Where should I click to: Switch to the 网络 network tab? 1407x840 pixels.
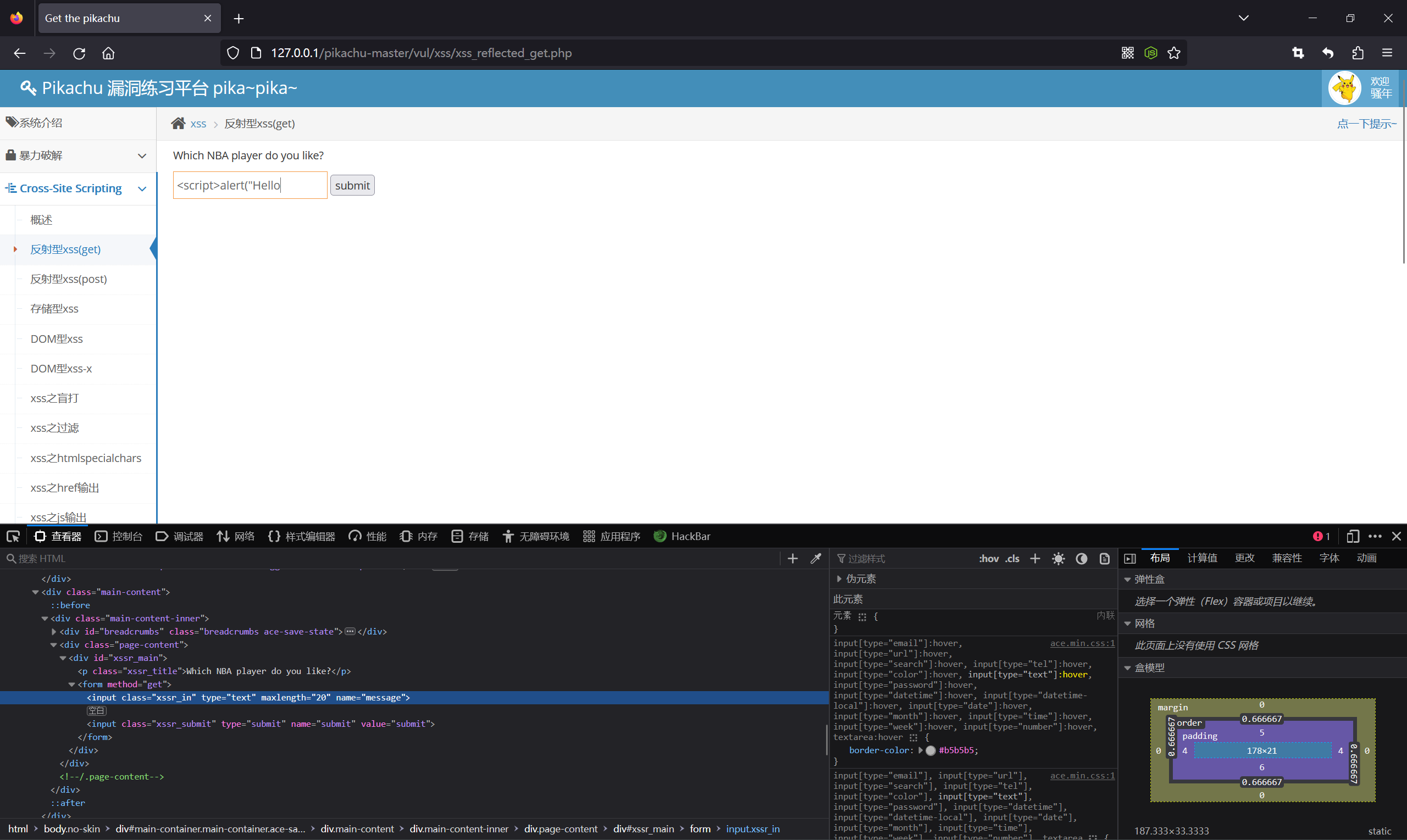coord(236,536)
